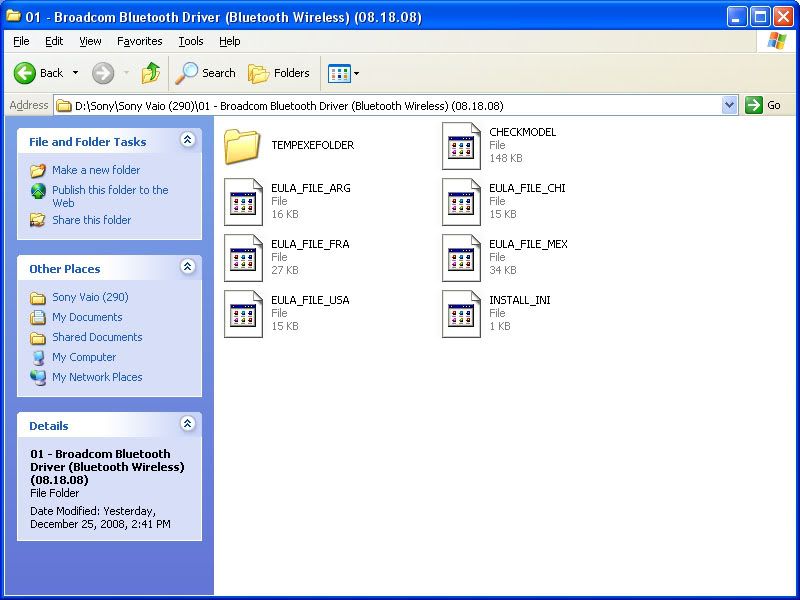The image size is (800, 600).
Task: Select the TEMPEXEFOLDER folder icon
Action: pyautogui.click(x=242, y=146)
